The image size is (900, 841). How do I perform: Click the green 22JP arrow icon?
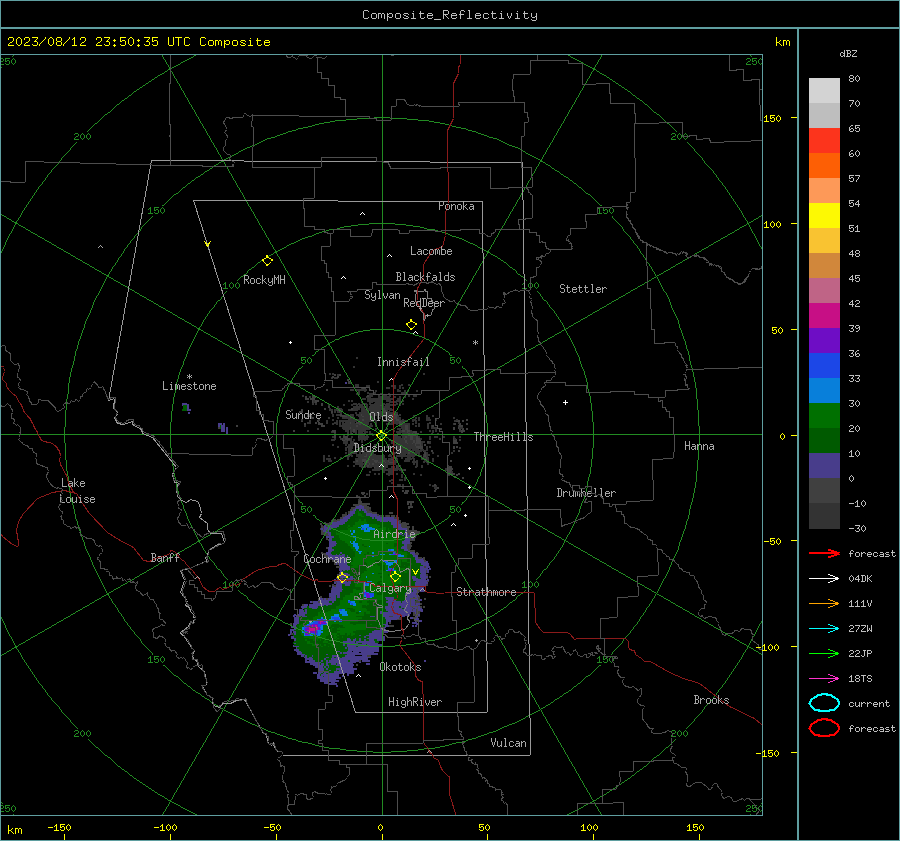[824, 653]
